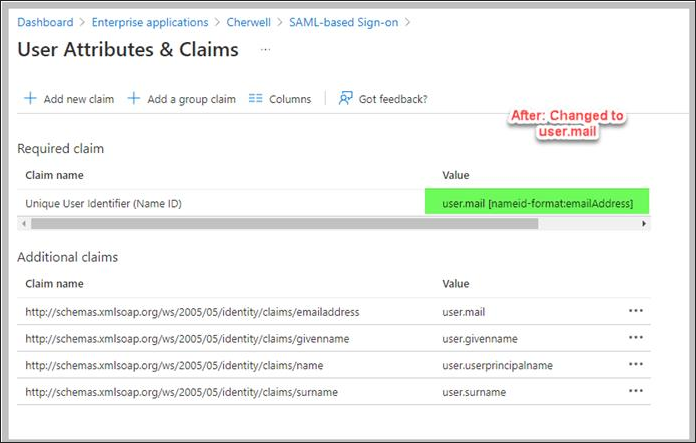Go to Dashboard breadcrumb
The width and height of the screenshot is (696, 443).
[45, 22]
